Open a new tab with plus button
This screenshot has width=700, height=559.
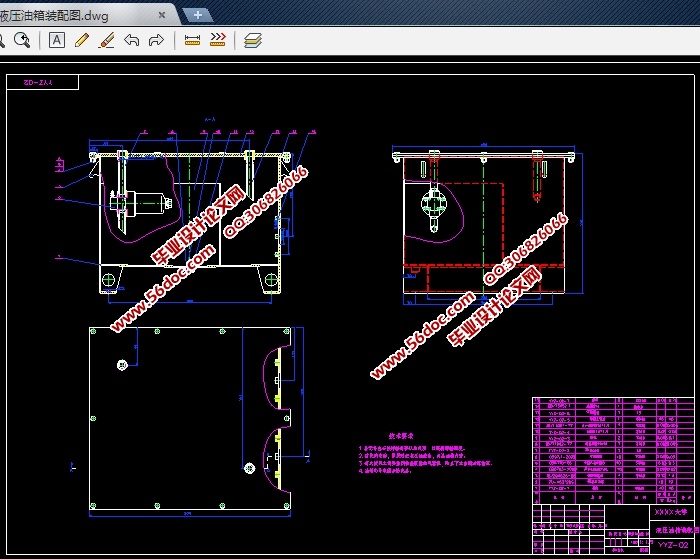tap(198, 14)
